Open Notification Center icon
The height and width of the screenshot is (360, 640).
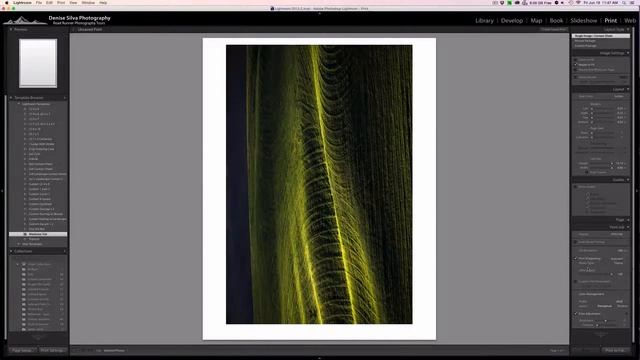pos(632,2)
